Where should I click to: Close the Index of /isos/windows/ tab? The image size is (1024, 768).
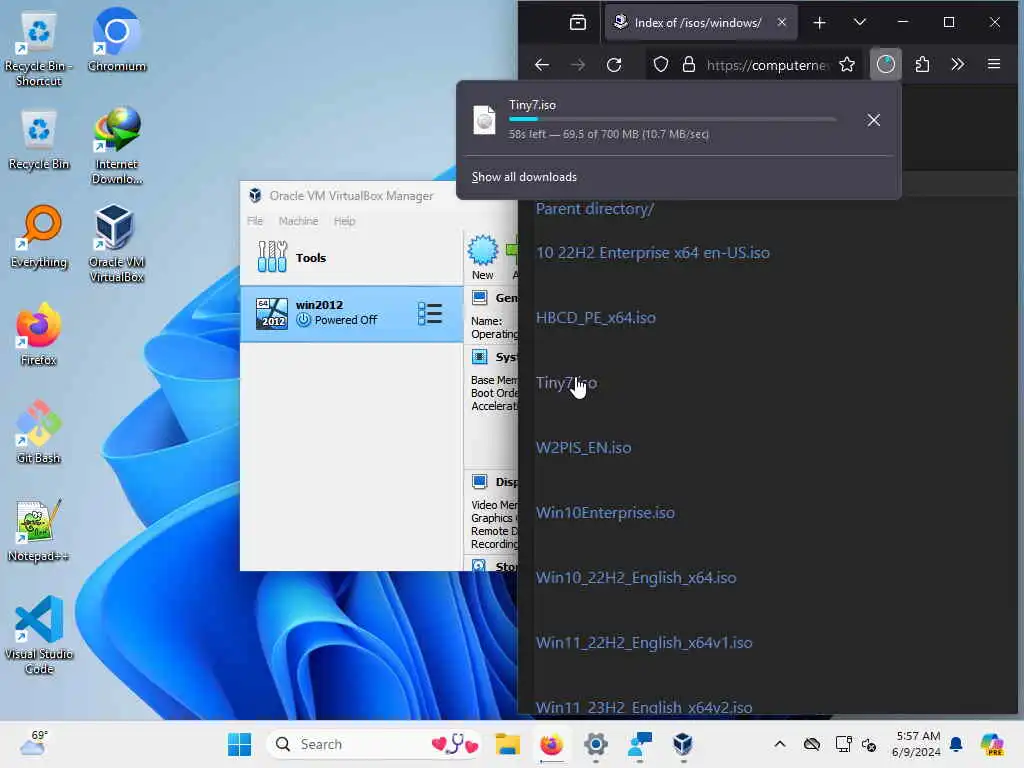click(782, 23)
